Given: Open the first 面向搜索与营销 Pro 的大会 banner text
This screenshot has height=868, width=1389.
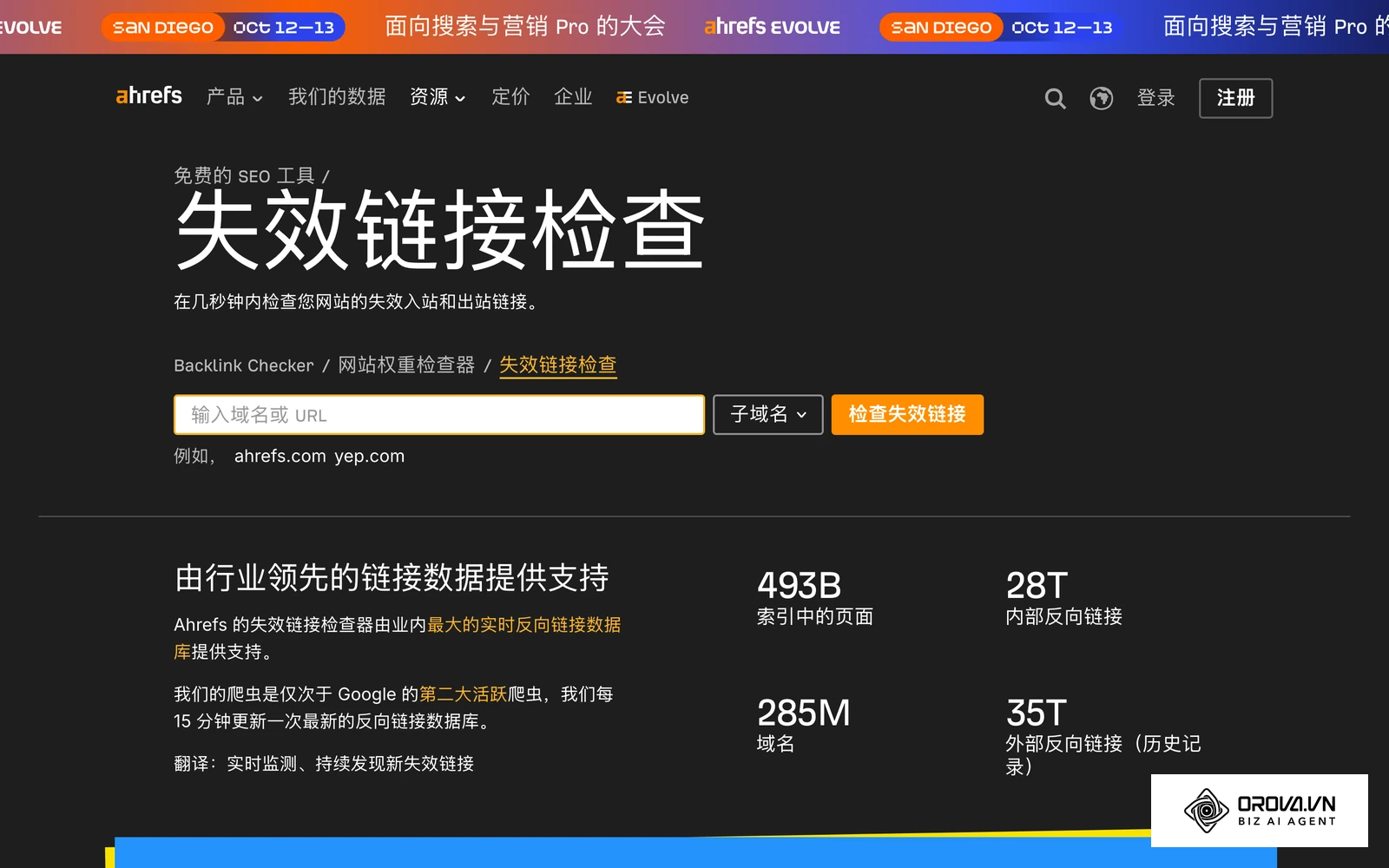Looking at the screenshot, I should 525,27.
